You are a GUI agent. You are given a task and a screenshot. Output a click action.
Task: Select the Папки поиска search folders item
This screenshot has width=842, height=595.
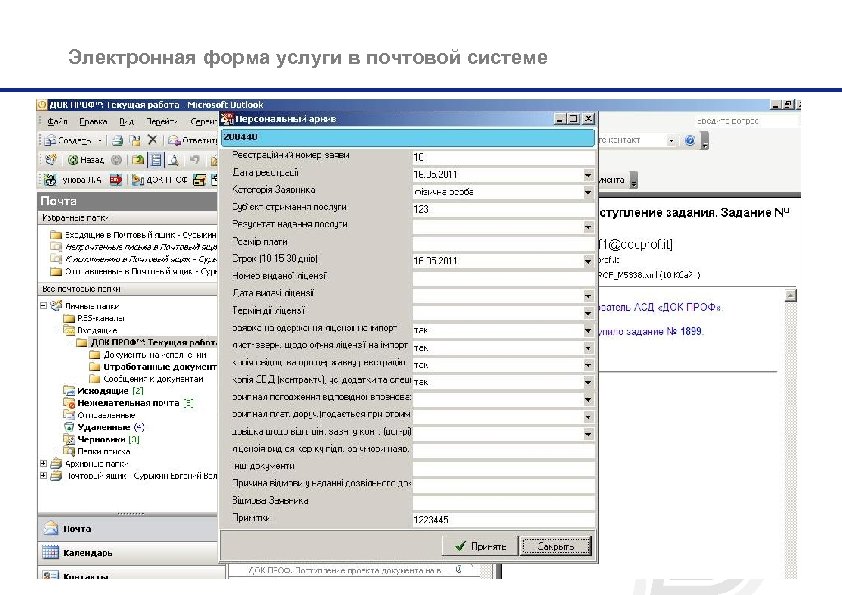pos(104,451)
